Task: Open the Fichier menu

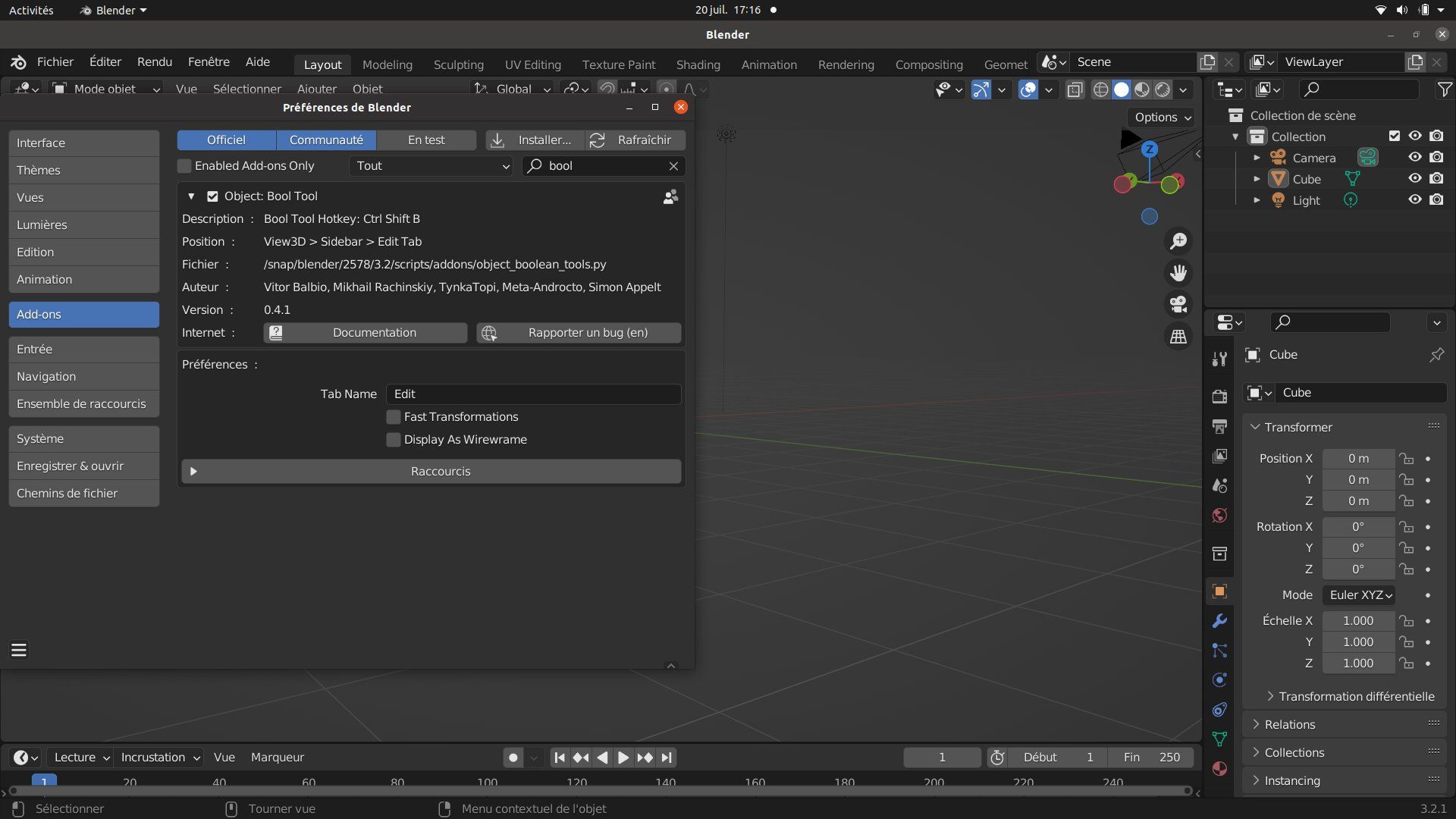Action: click(55, 62)
